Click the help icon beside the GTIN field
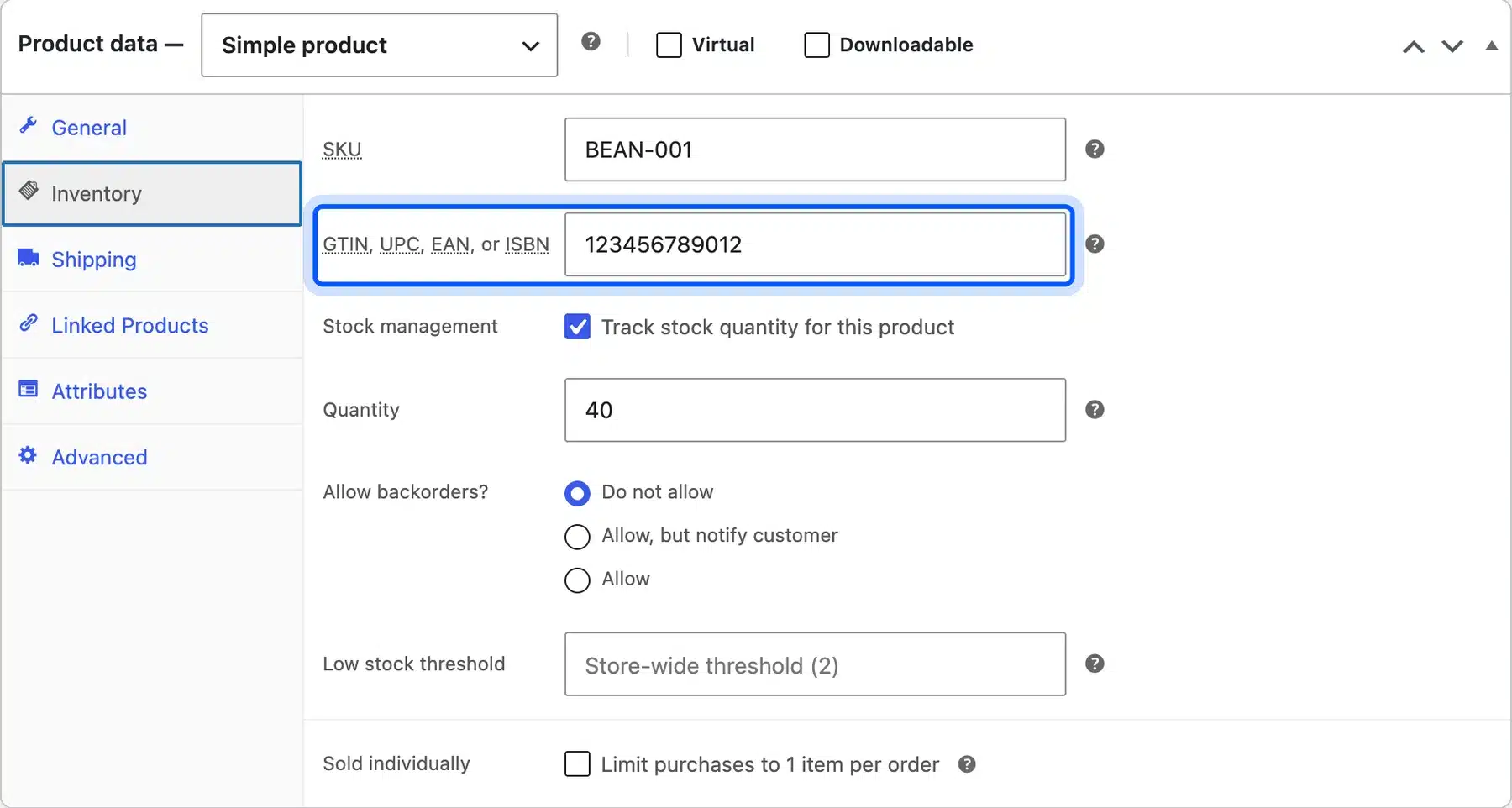 click(1095, 244)
